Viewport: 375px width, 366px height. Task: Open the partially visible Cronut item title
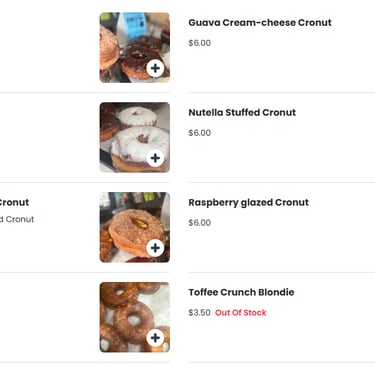pyautogui.click(x=14, y=202)
